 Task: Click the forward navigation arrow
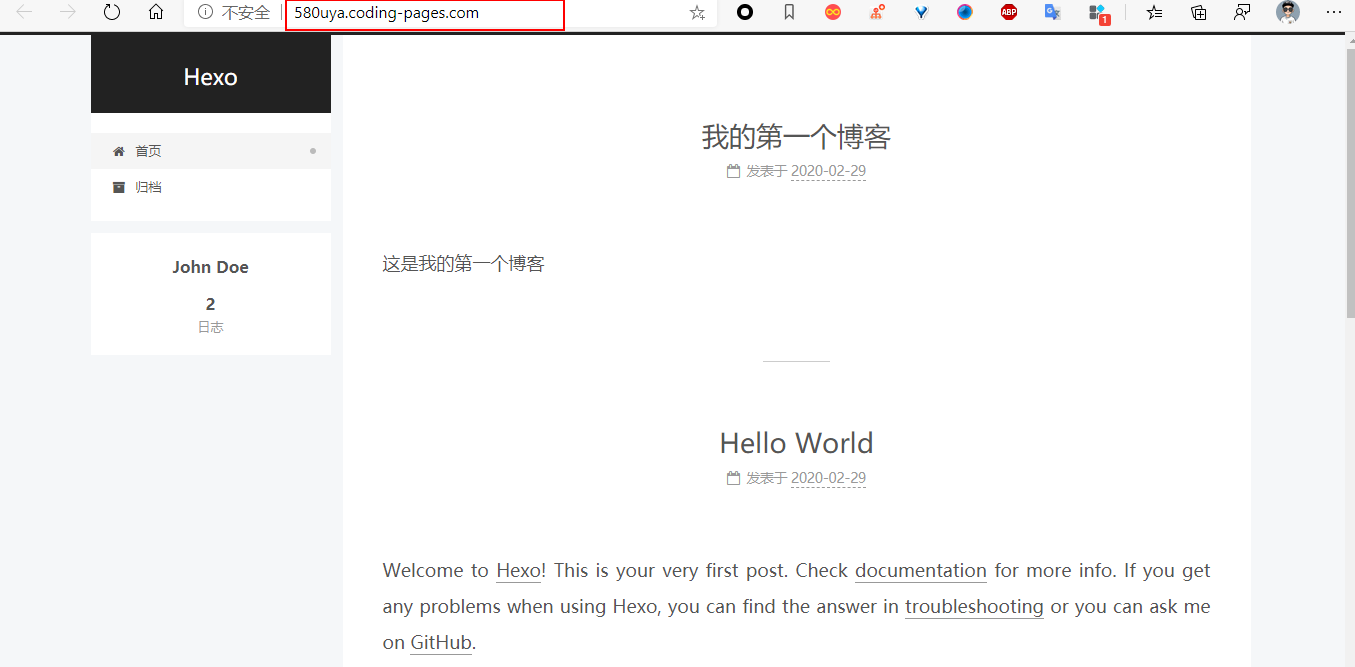click(x=68, y=12)
